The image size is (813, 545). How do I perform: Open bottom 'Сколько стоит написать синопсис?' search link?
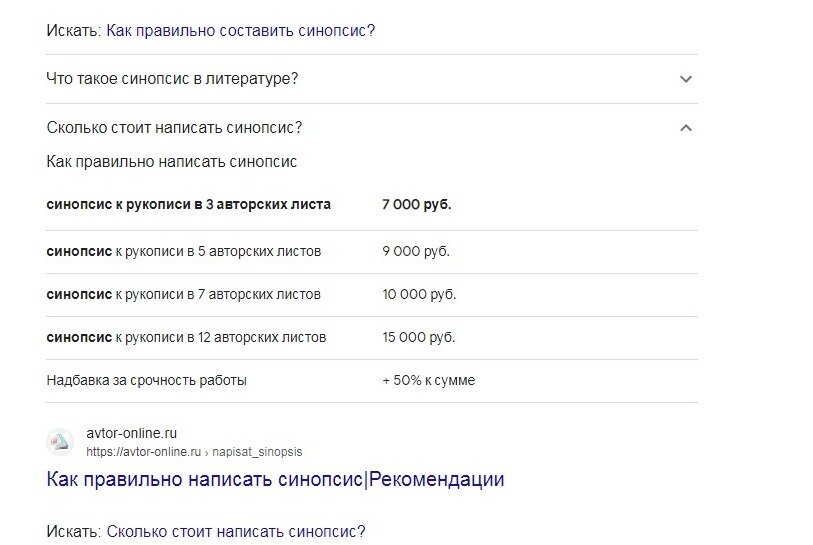point(236,532)
